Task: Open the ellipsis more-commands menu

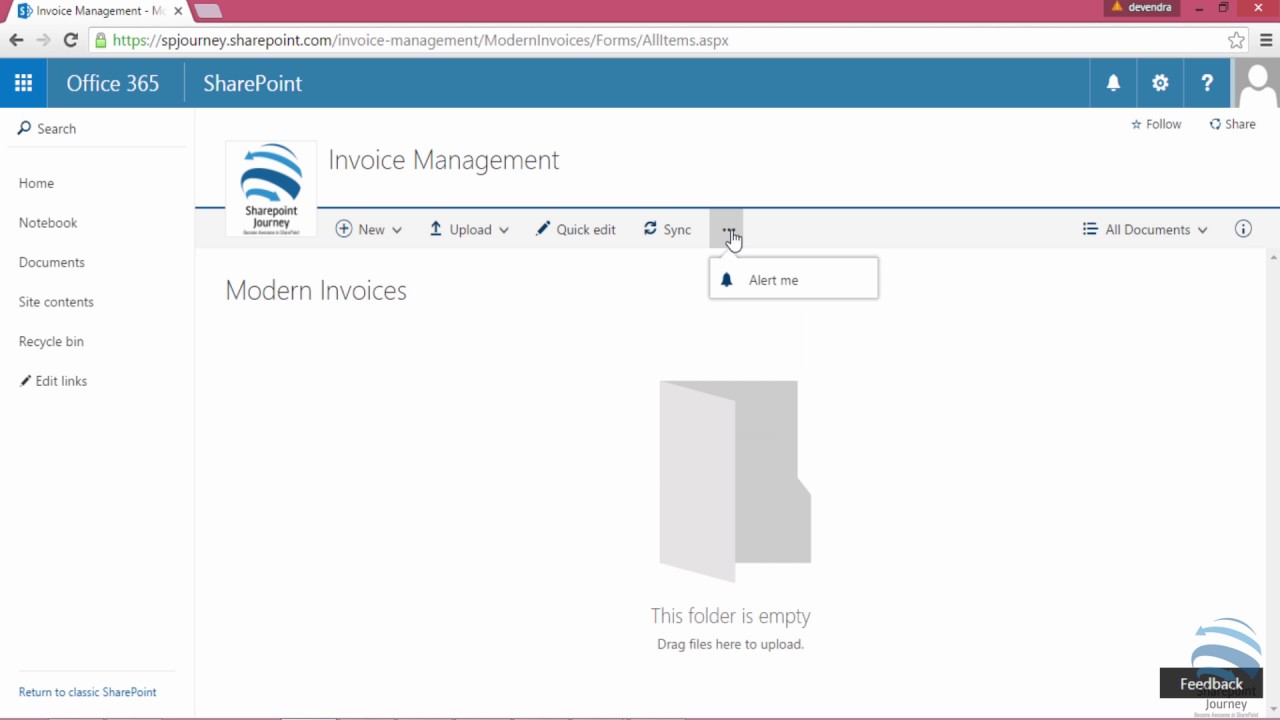Action: 727,229
